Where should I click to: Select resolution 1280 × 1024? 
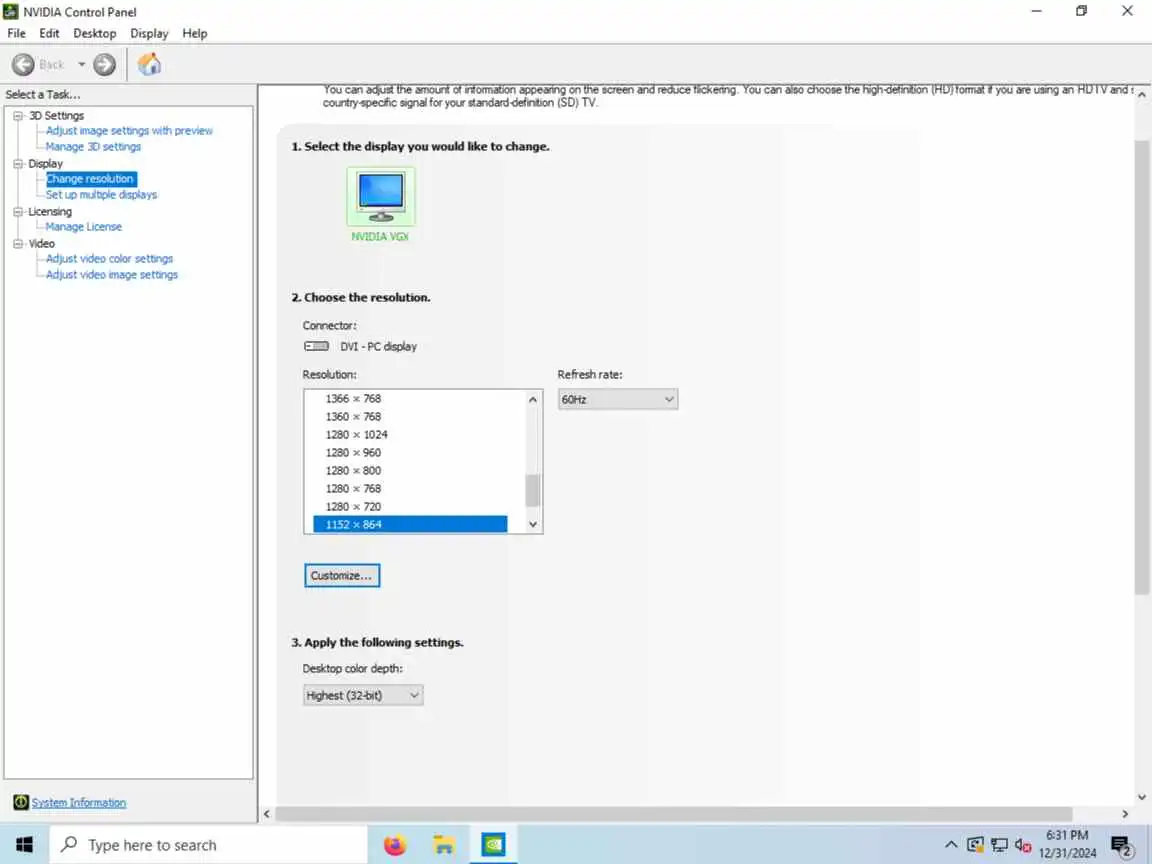[x=410, y=435]
